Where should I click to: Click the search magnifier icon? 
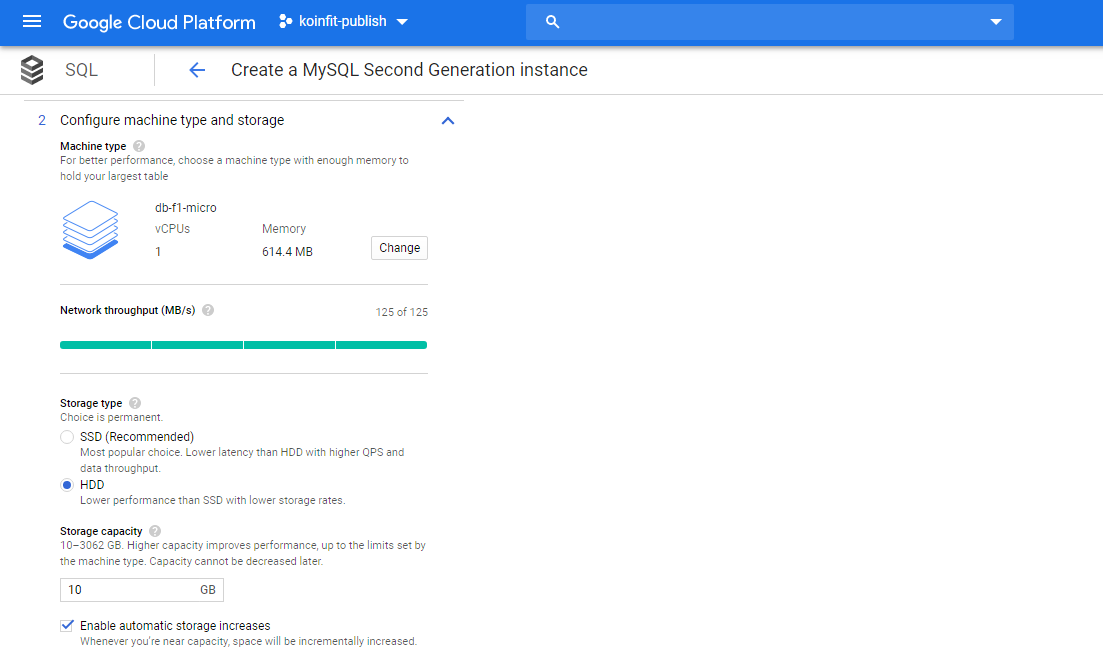[x=552, y=22]
